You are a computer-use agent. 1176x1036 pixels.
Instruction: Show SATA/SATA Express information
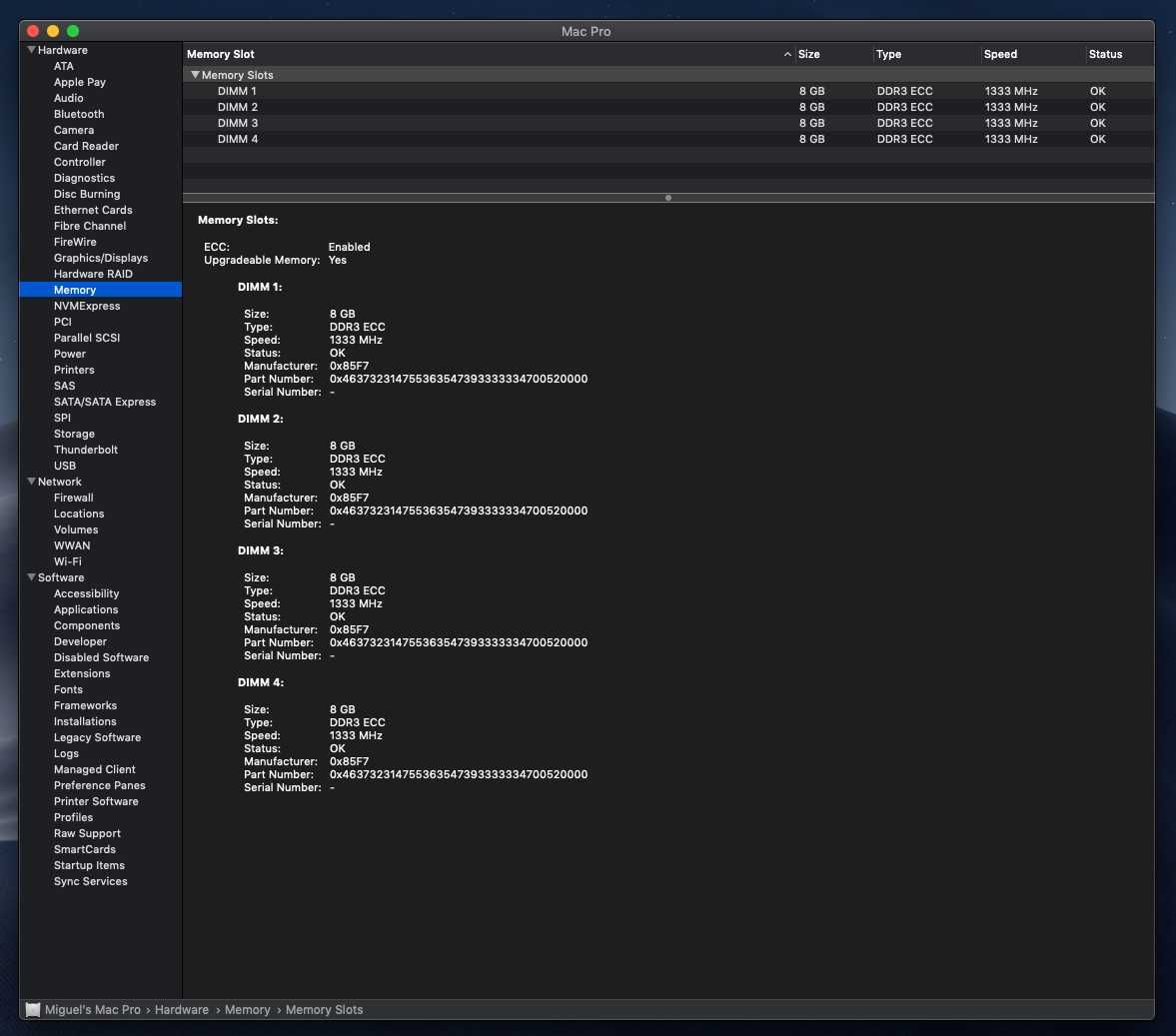click(105, 402)
